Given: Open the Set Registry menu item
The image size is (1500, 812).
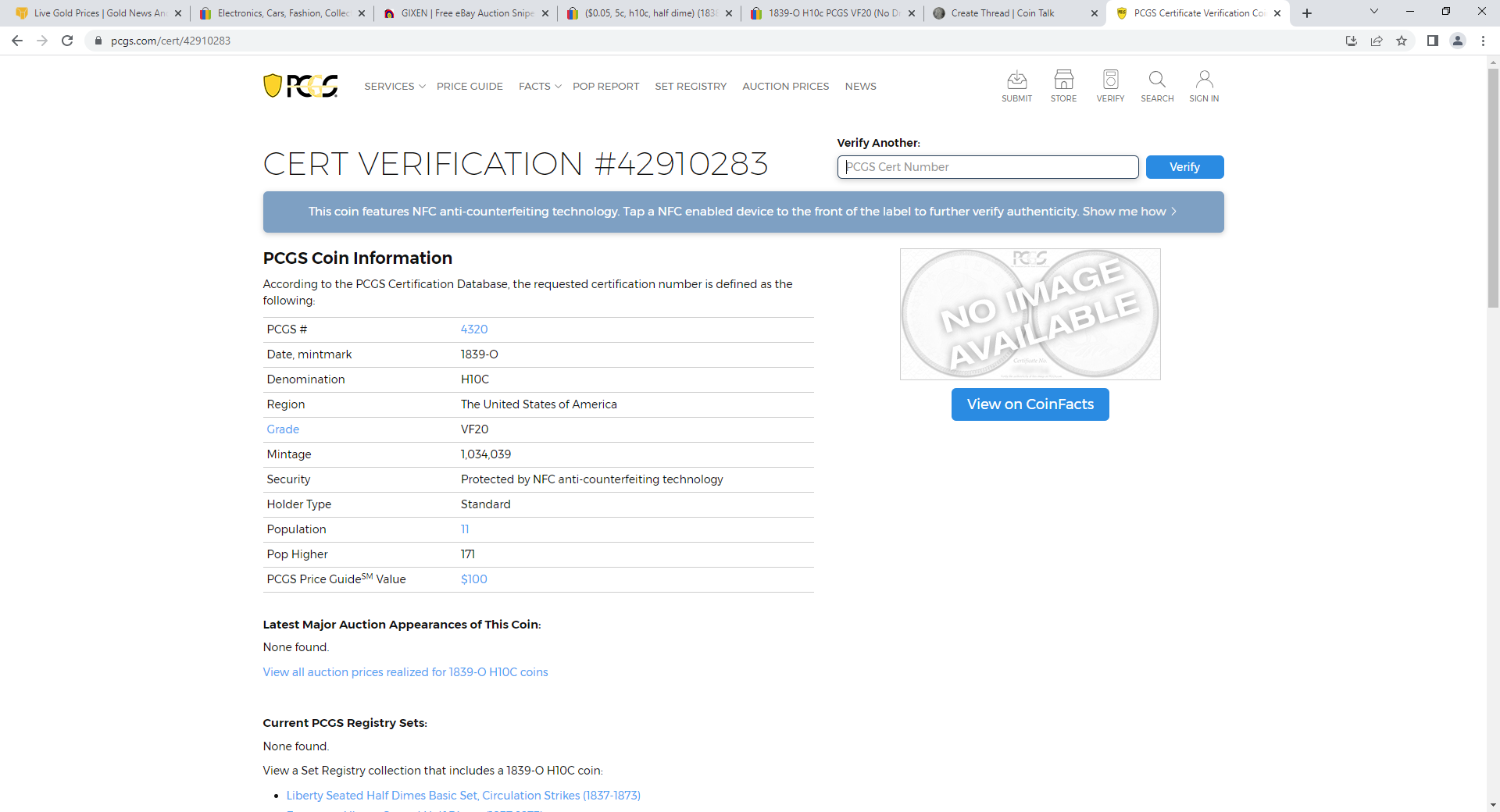Looking at the screenshot, I should pos(691,86).
